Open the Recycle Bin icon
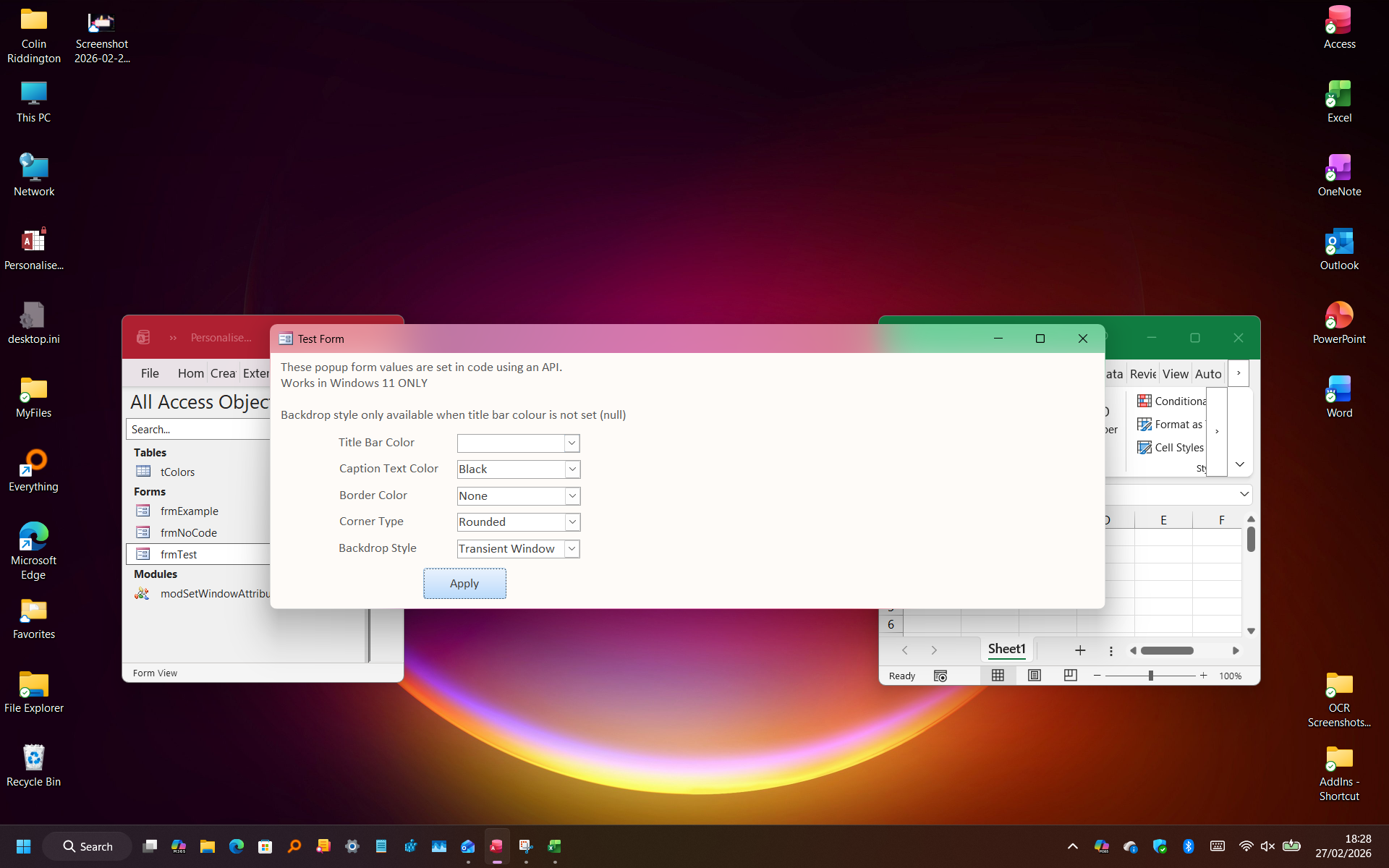 click(x=33, y=765)
